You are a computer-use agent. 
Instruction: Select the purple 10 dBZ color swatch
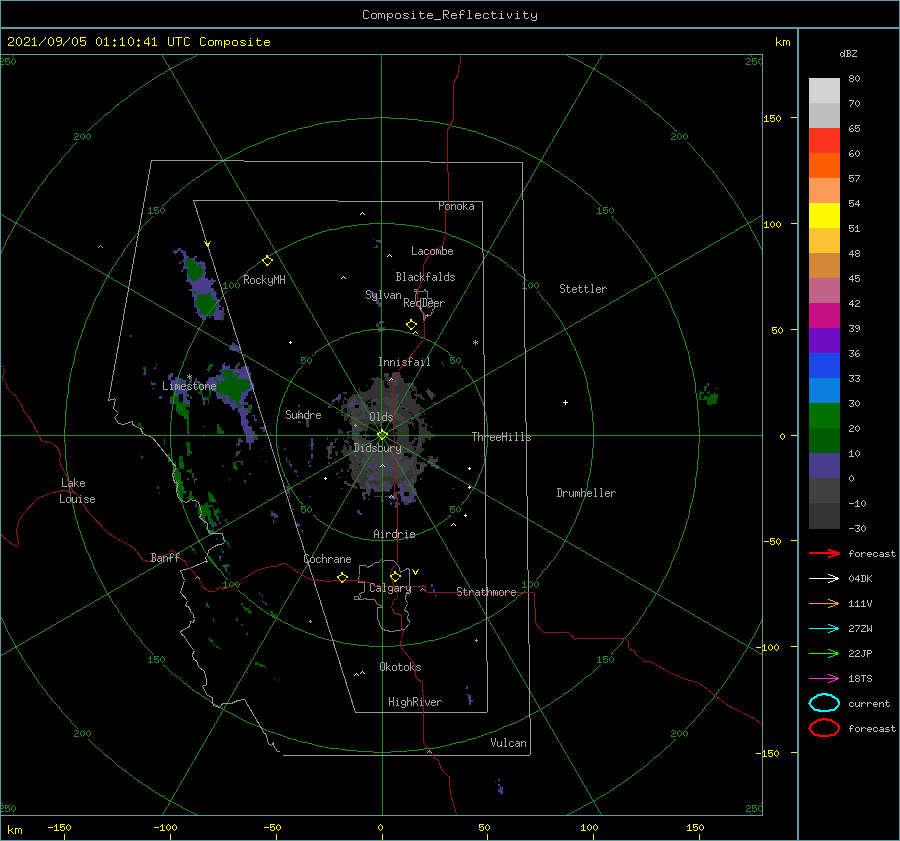[824, 466]
